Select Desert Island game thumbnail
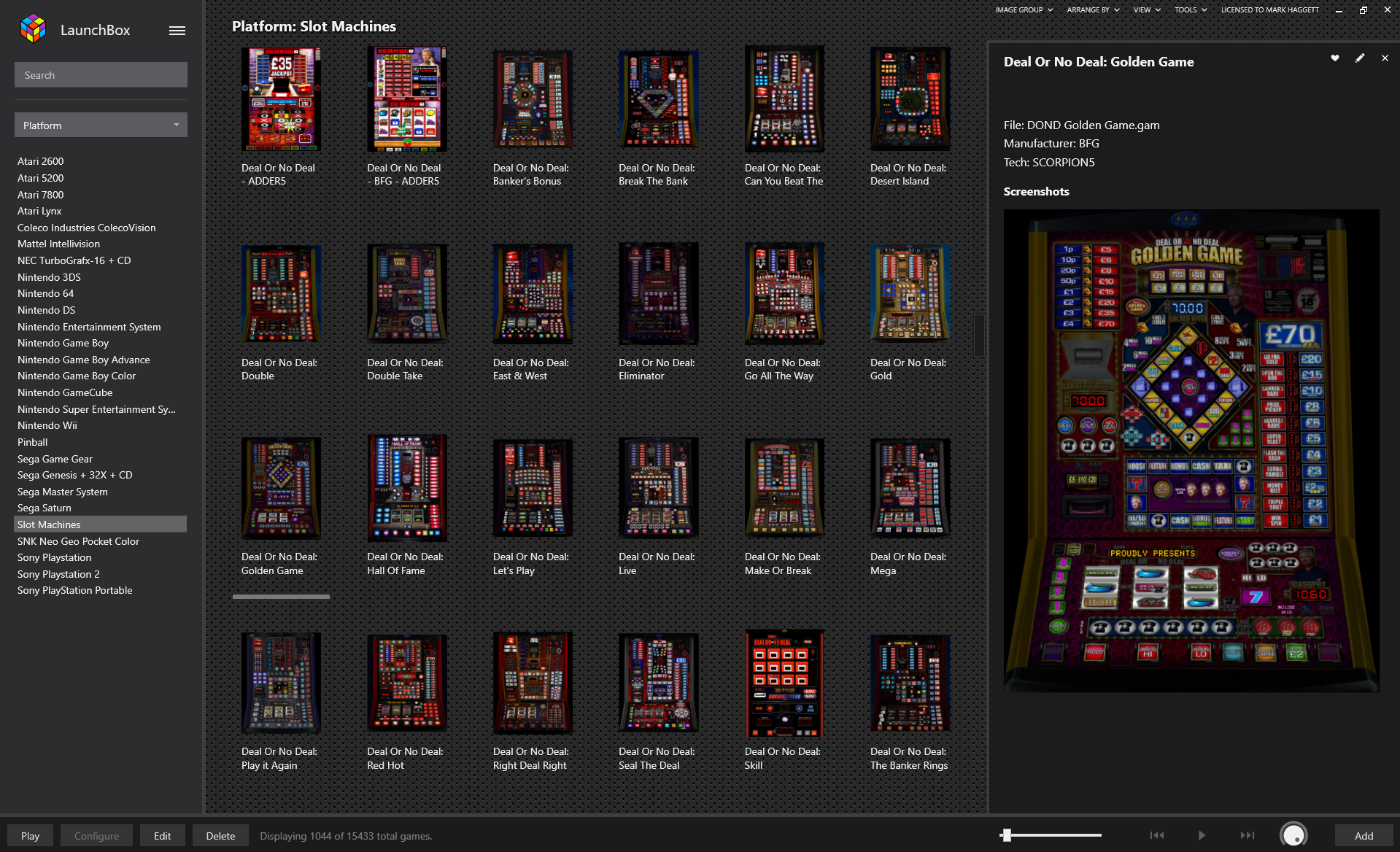The image size is (1400, 852). tap(910, 99)
